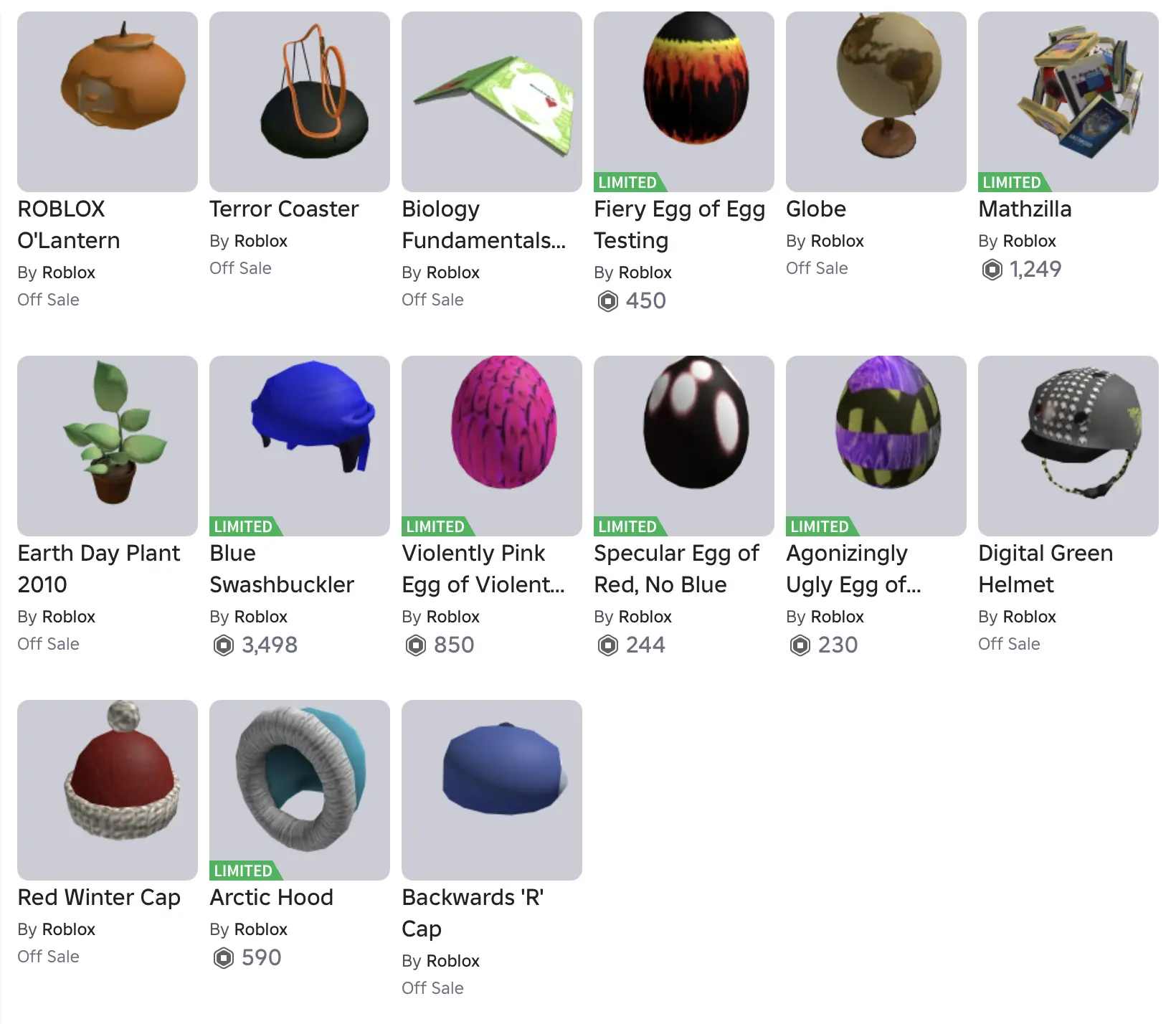Click the Biology Fundamentals item title
This screenshot has height=1024, width=1176.
484,224
